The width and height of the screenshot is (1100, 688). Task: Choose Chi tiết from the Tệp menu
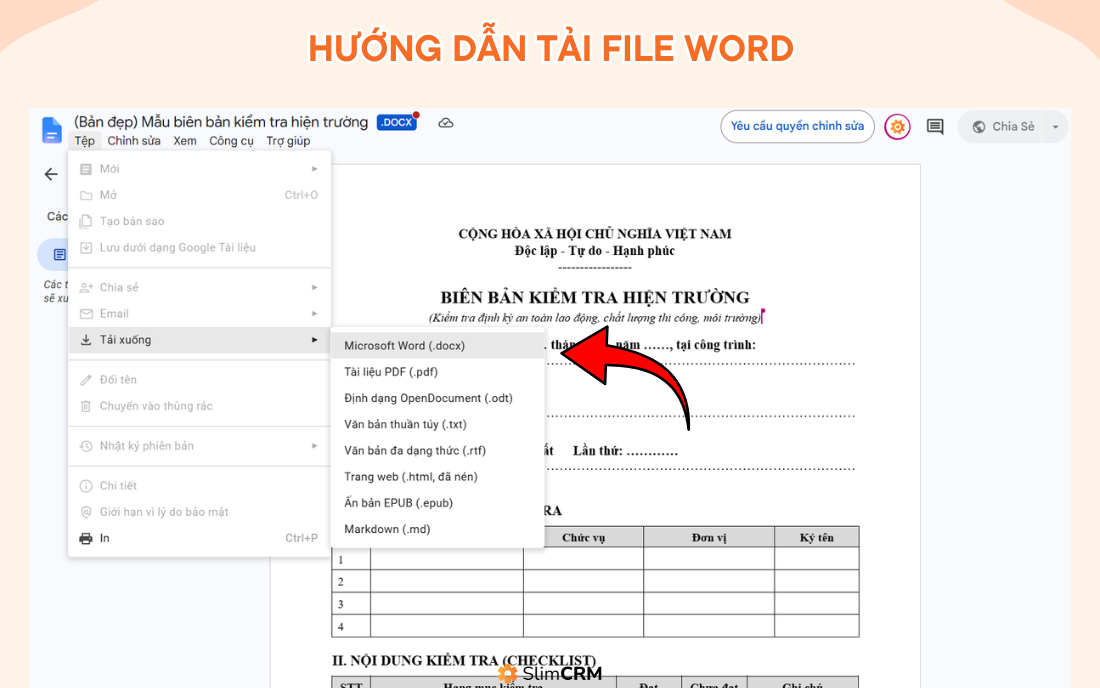[x=199, y=486]
